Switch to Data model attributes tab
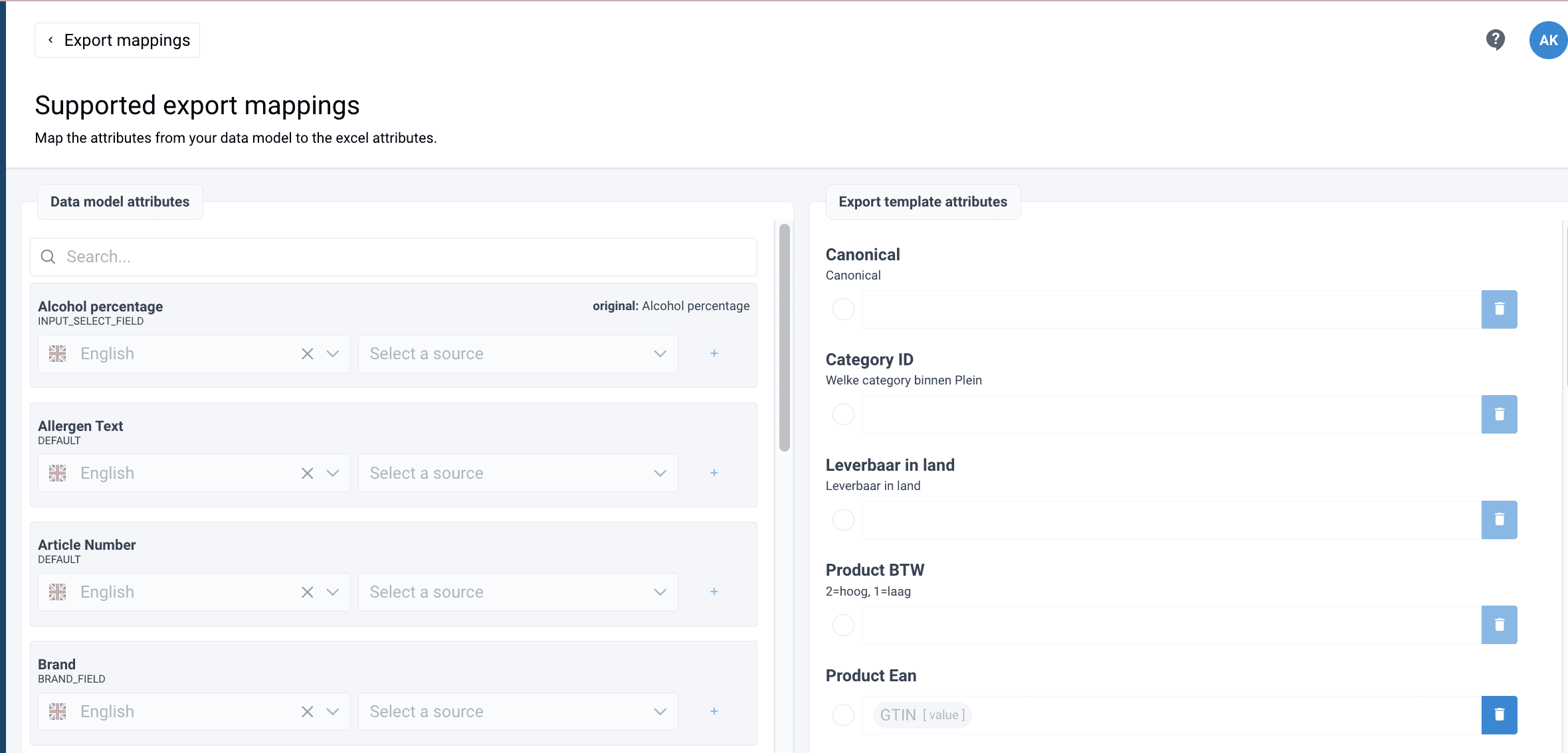 120,202
